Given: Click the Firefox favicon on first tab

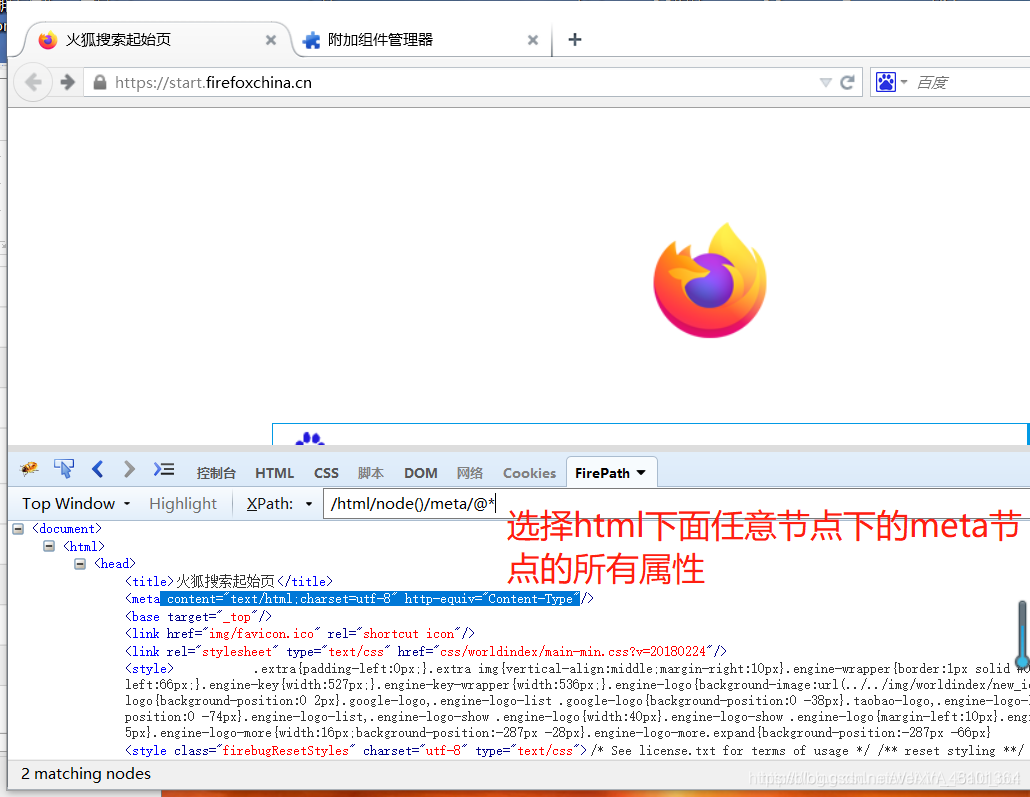Looking at the screenshot, I should [47, 40].
